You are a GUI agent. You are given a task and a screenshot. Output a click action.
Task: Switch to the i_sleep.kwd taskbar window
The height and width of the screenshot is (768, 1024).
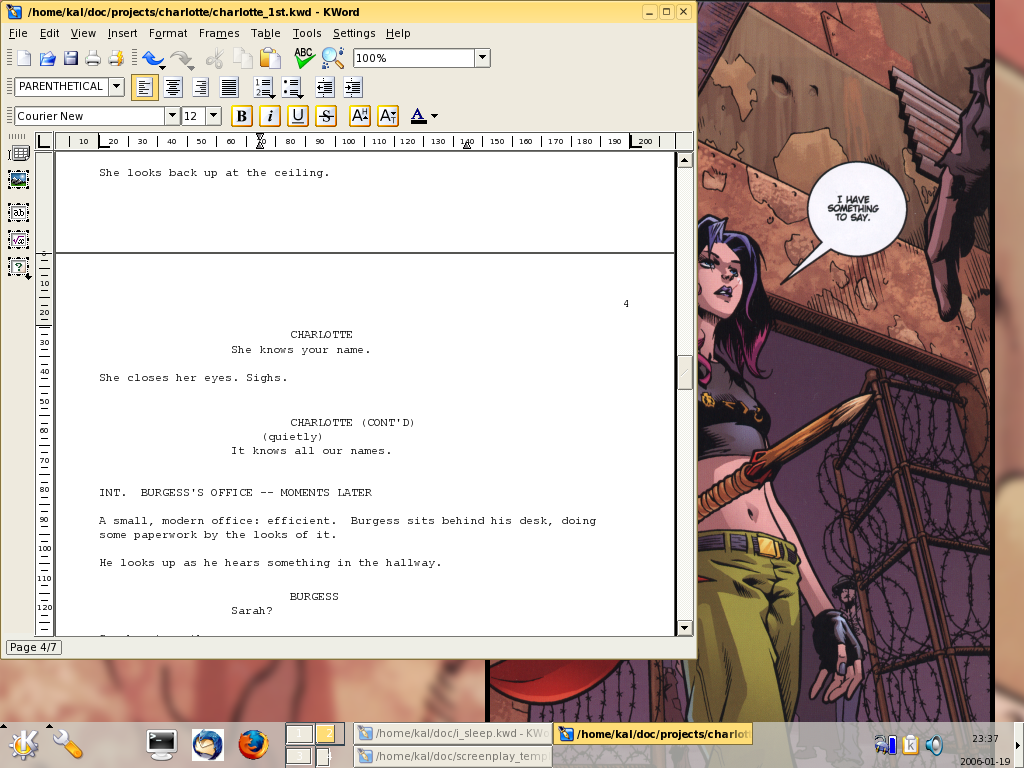tap(453, 733)
